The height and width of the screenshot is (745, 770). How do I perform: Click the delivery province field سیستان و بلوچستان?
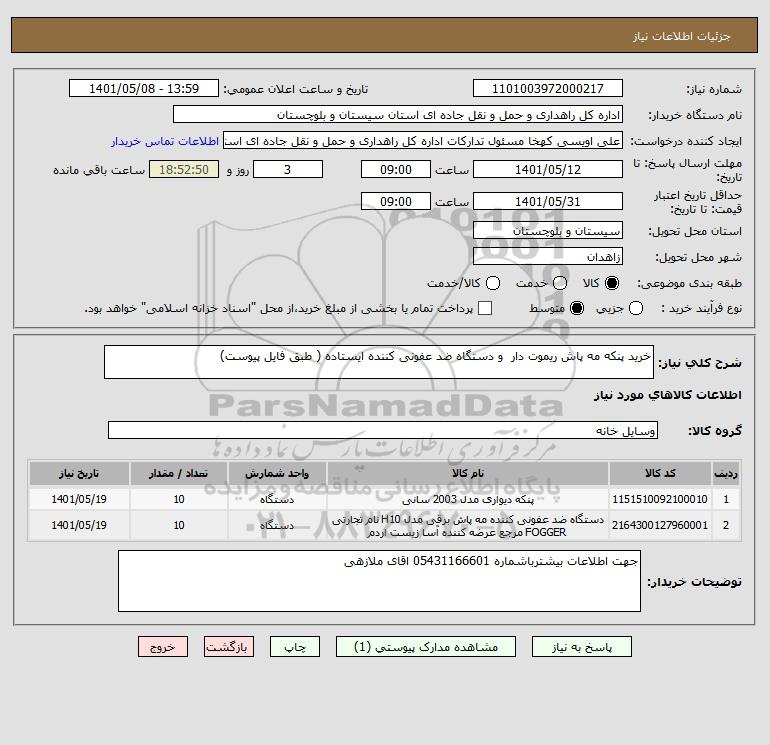tap(548, 231)
